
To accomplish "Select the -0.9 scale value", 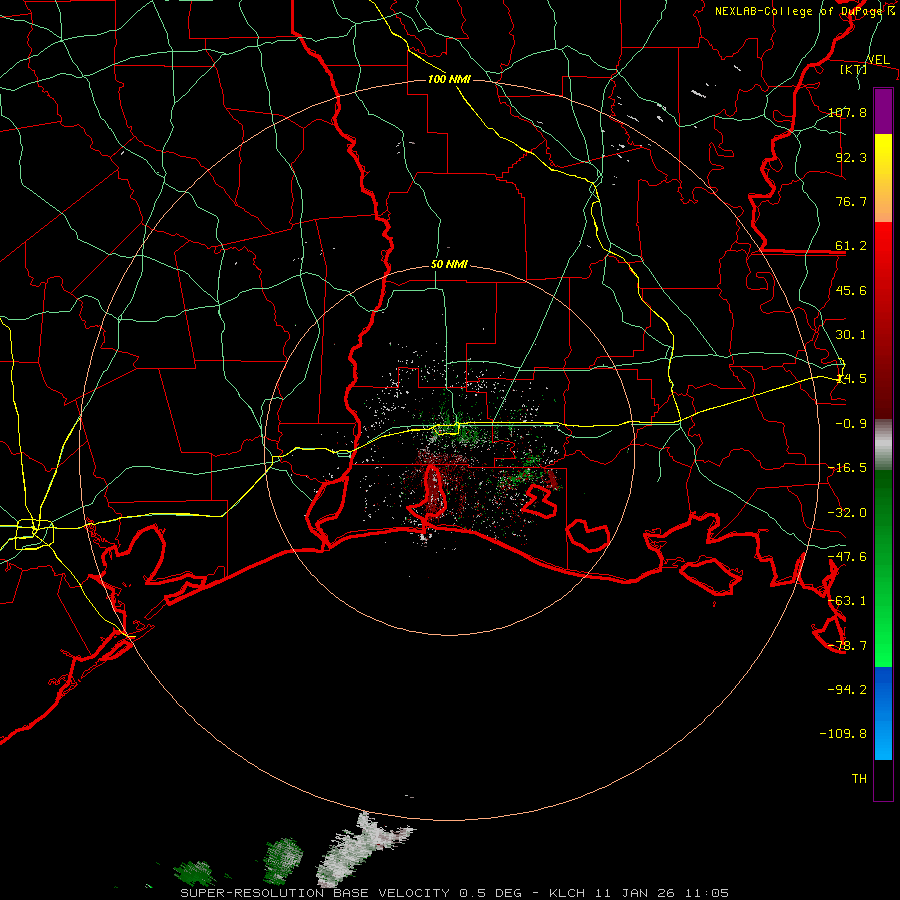I will point(847,424).
